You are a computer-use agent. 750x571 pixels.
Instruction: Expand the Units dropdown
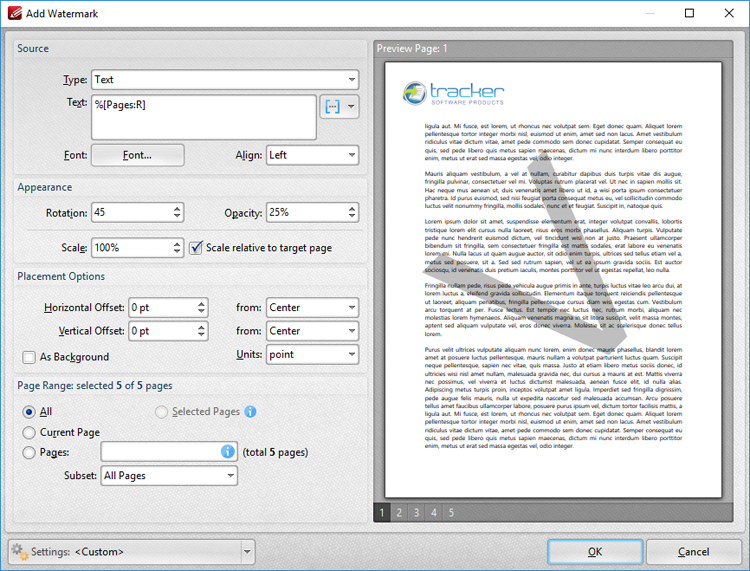(312, 354)
